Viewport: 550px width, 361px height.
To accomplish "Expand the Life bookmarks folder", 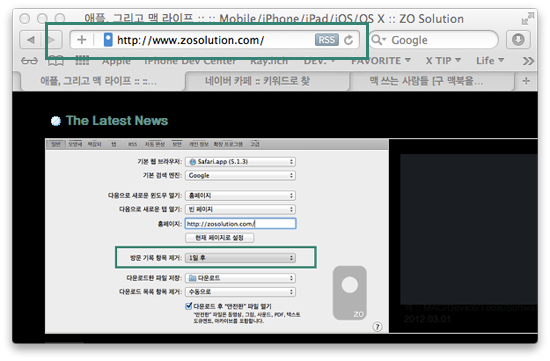I will click(490, 61).
